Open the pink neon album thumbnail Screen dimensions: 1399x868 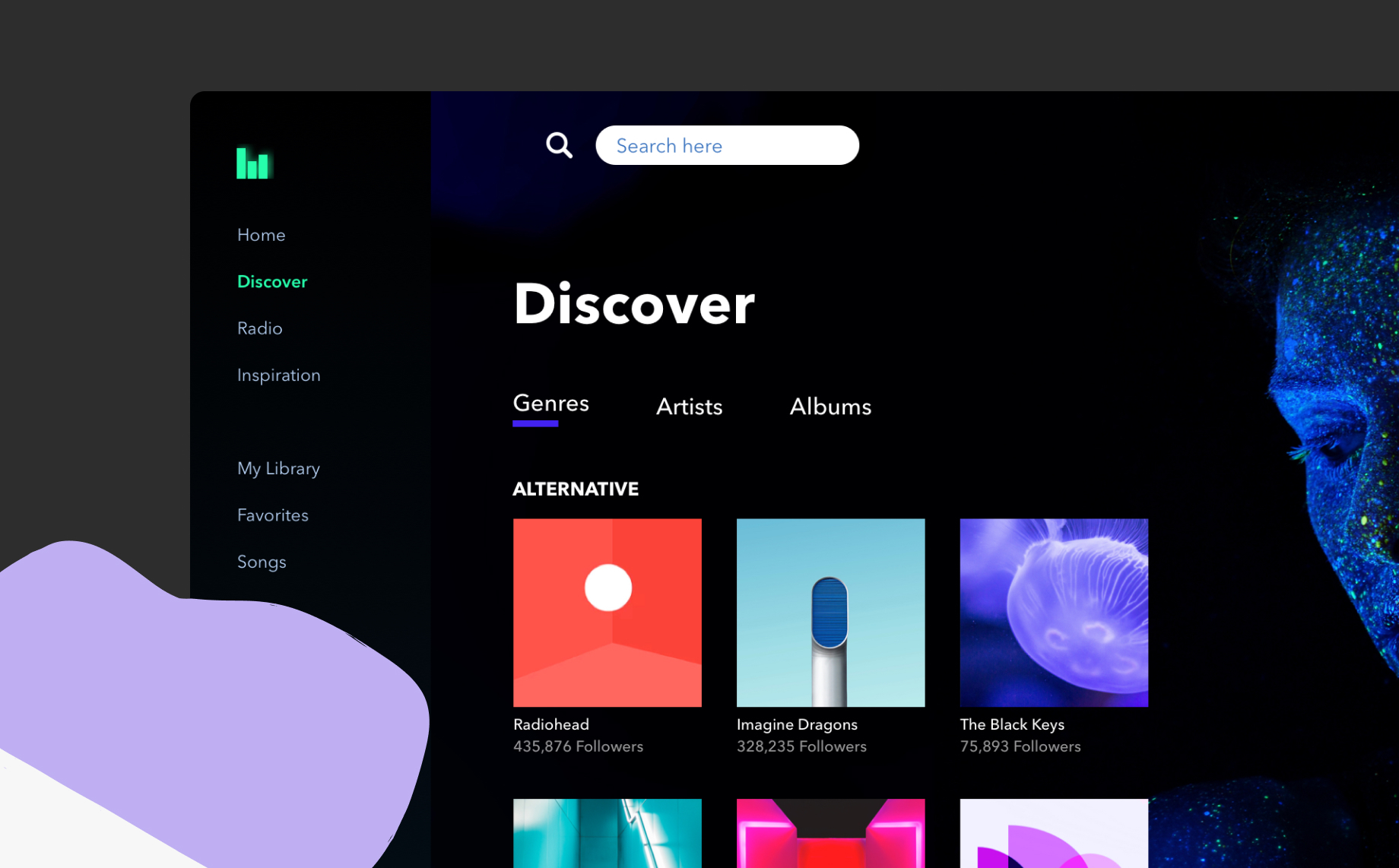tap(830, 833)
